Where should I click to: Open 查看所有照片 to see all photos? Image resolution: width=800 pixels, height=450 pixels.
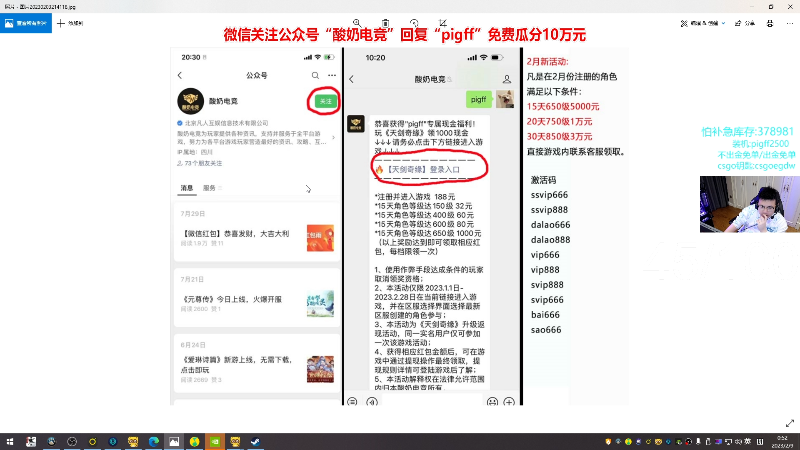26,23
